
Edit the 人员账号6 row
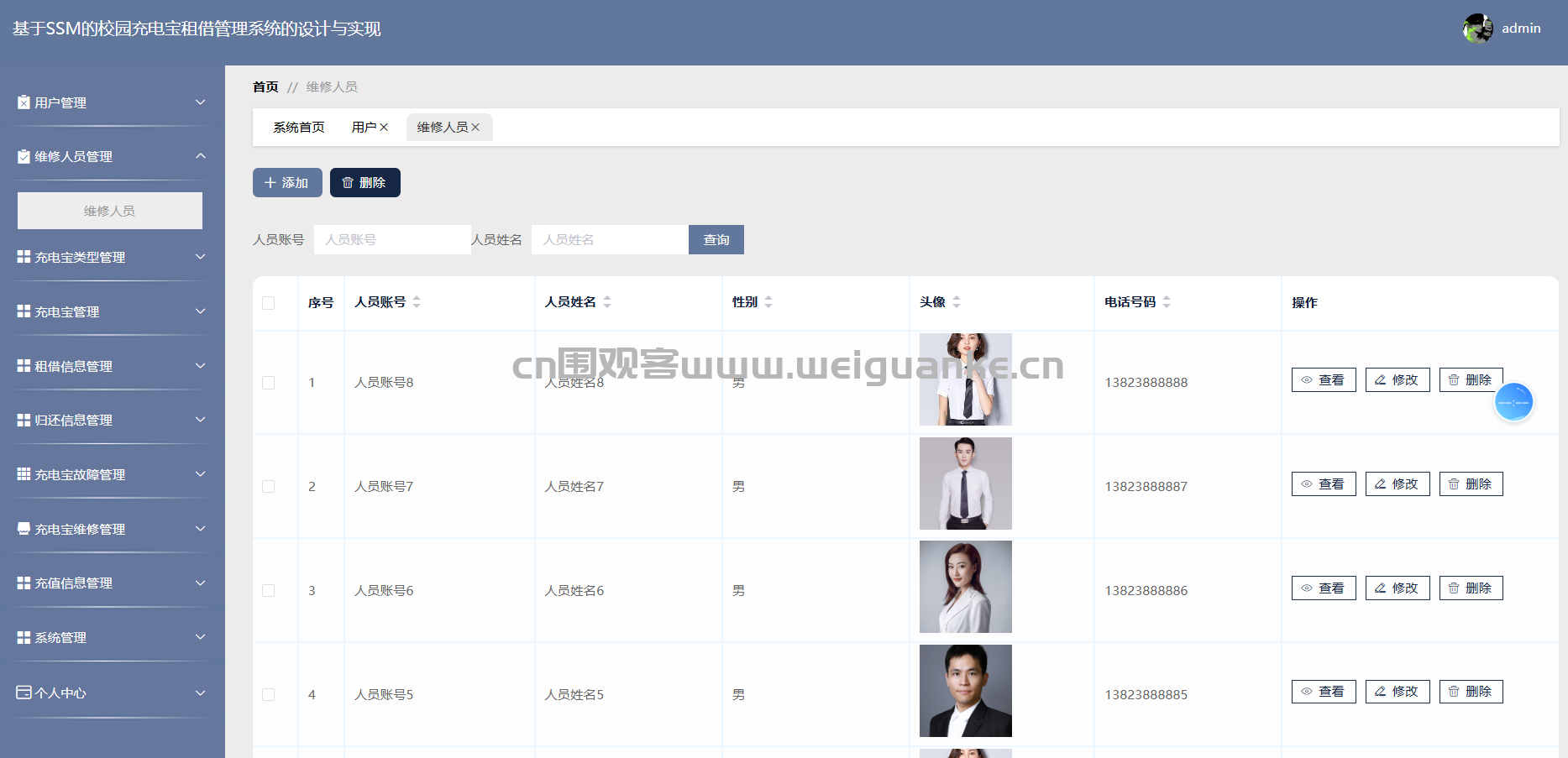point(1398,588)
